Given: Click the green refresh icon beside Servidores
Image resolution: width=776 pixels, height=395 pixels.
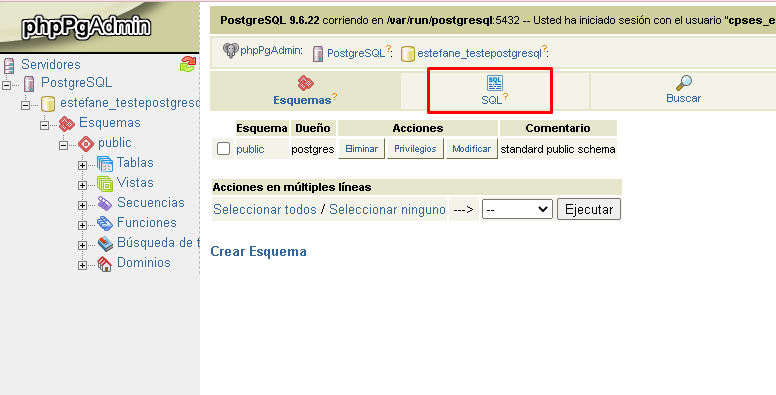Looking at the screenshot, I should point(188,64).
